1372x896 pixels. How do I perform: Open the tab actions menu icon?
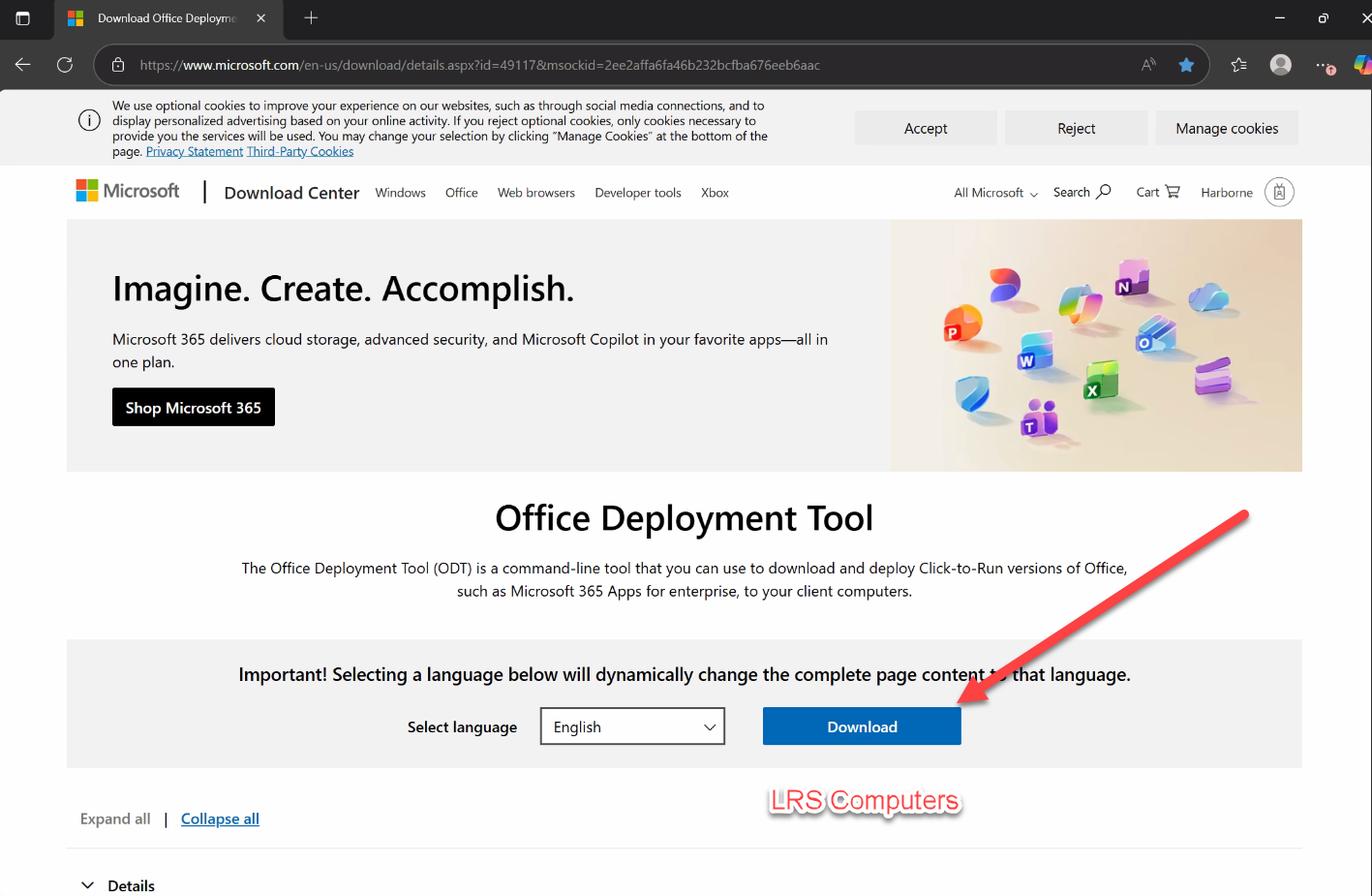click(x=23, y=18)
